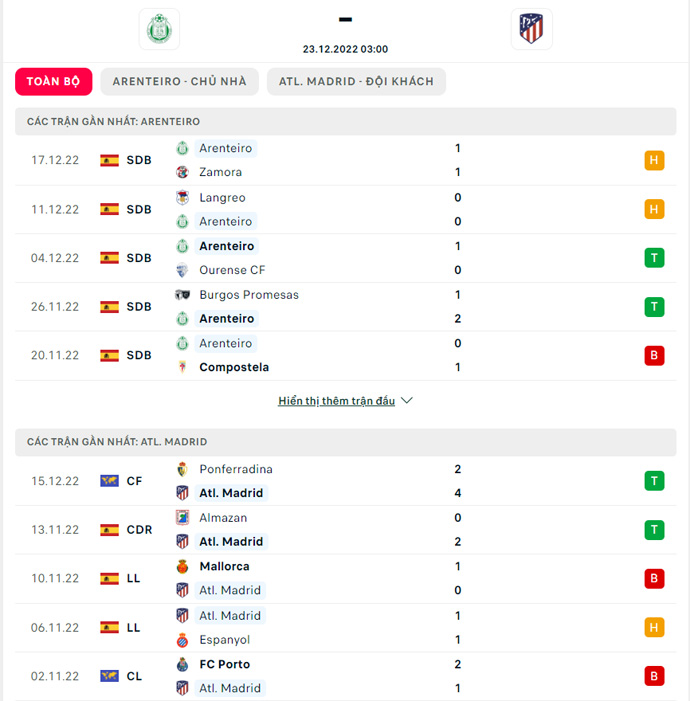The image size is (690, 701).
Task: Switch to Arenteiro - Chủ Nhà tab
Action: pyautogui.click(x=179, y=81)
